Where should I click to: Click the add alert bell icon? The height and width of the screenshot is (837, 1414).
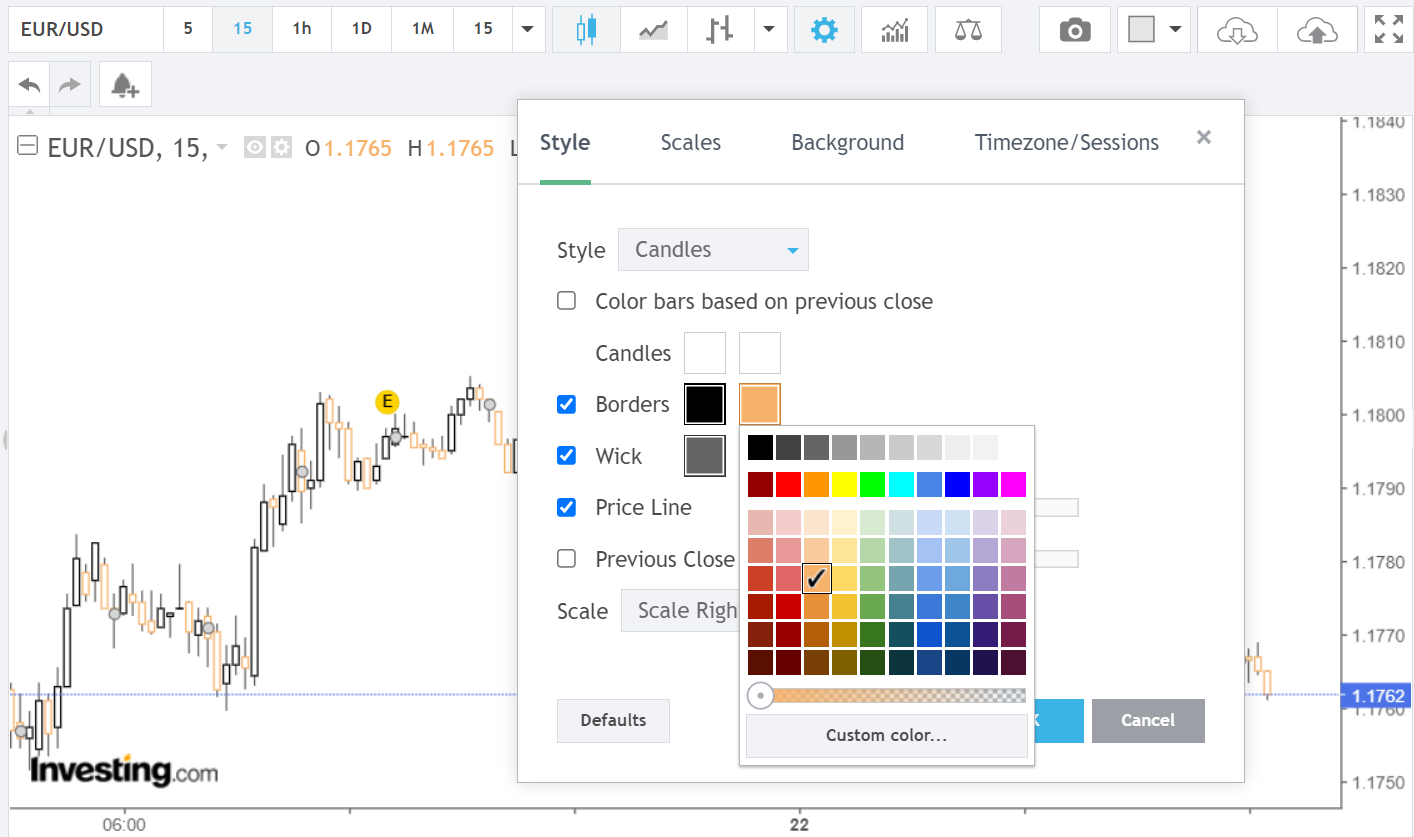pos(125,86)
